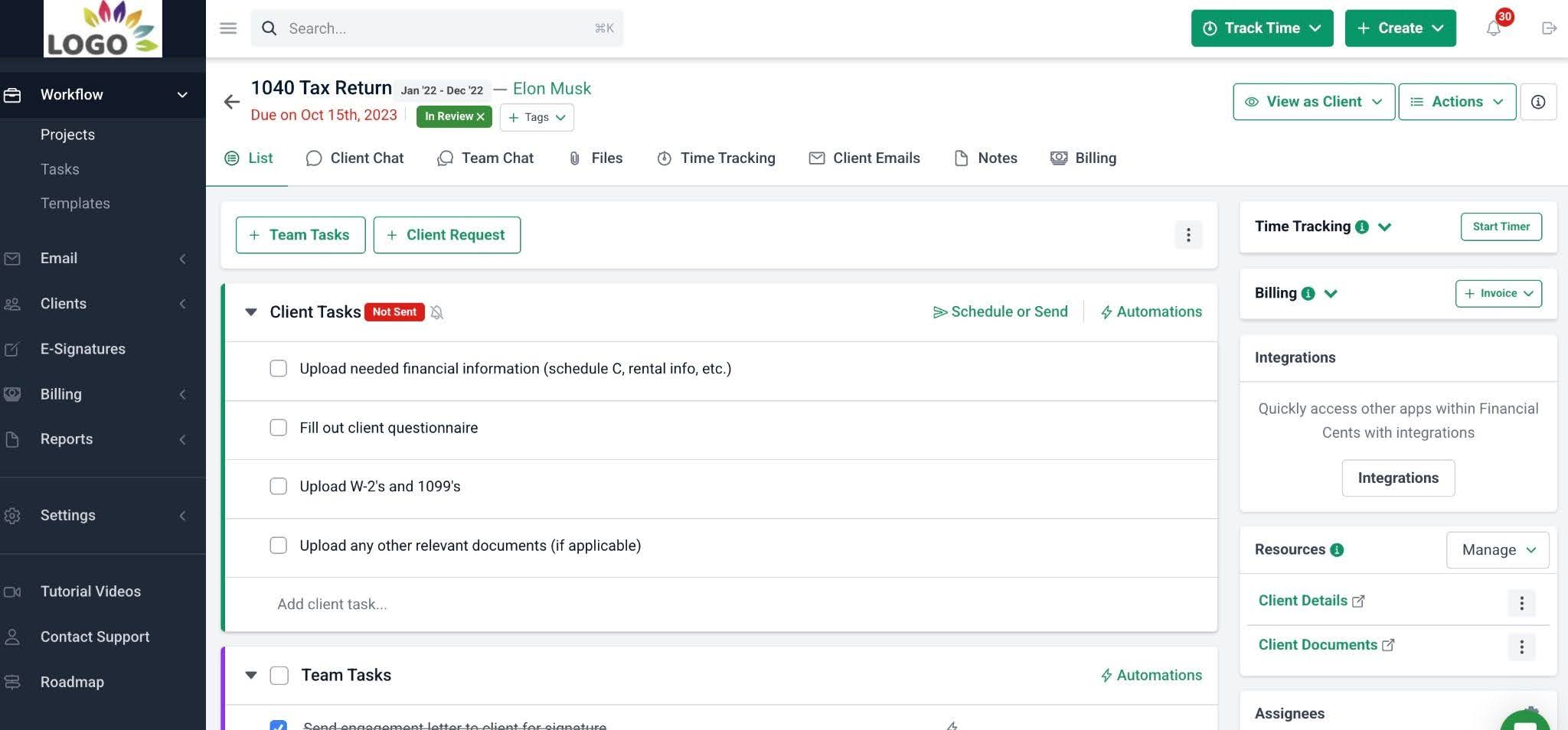The width and height of the screenshot is (1568, 730).
Task: Open the notifications bell
Action: pyautogui.click(x=1493, y=28)
